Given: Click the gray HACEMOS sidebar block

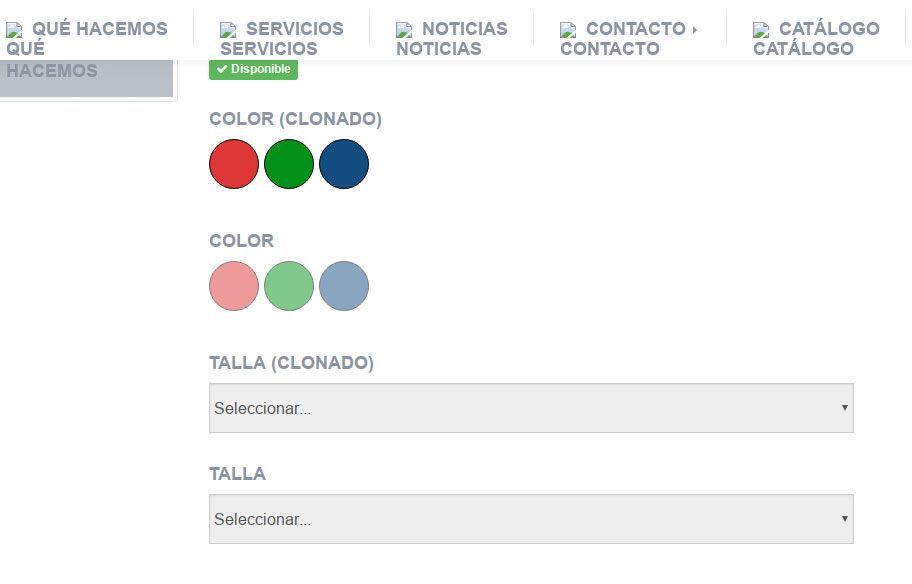Looking at the screenshot, I should coord(87,77).
